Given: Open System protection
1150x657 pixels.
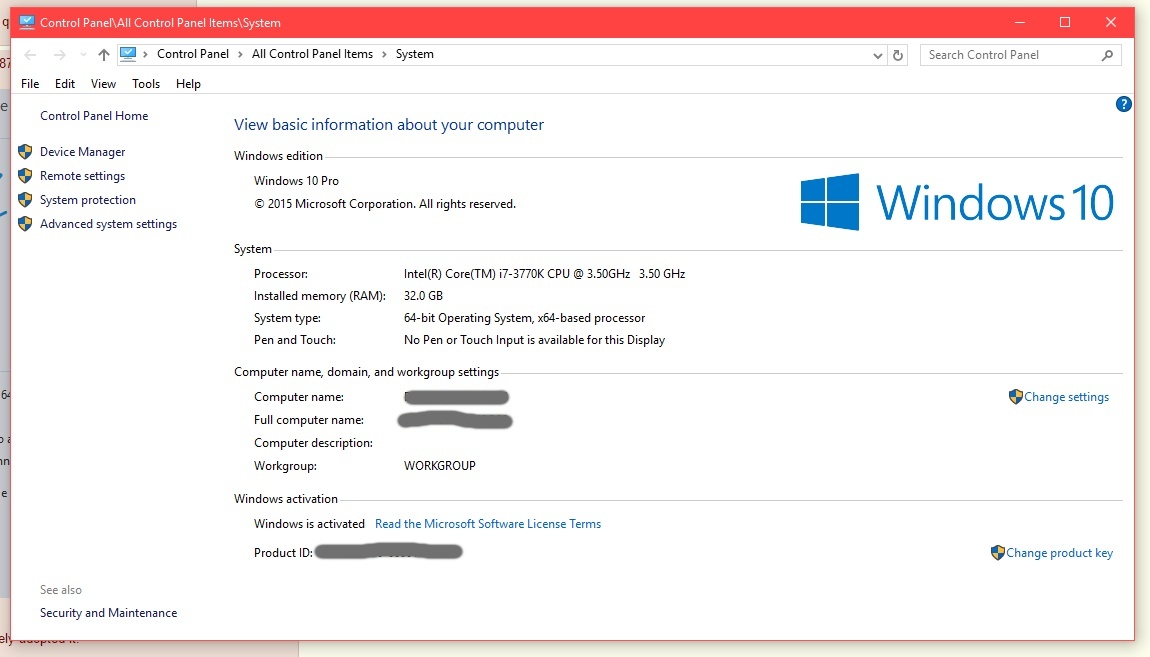Looking at the screenshot, I should 87,200.
